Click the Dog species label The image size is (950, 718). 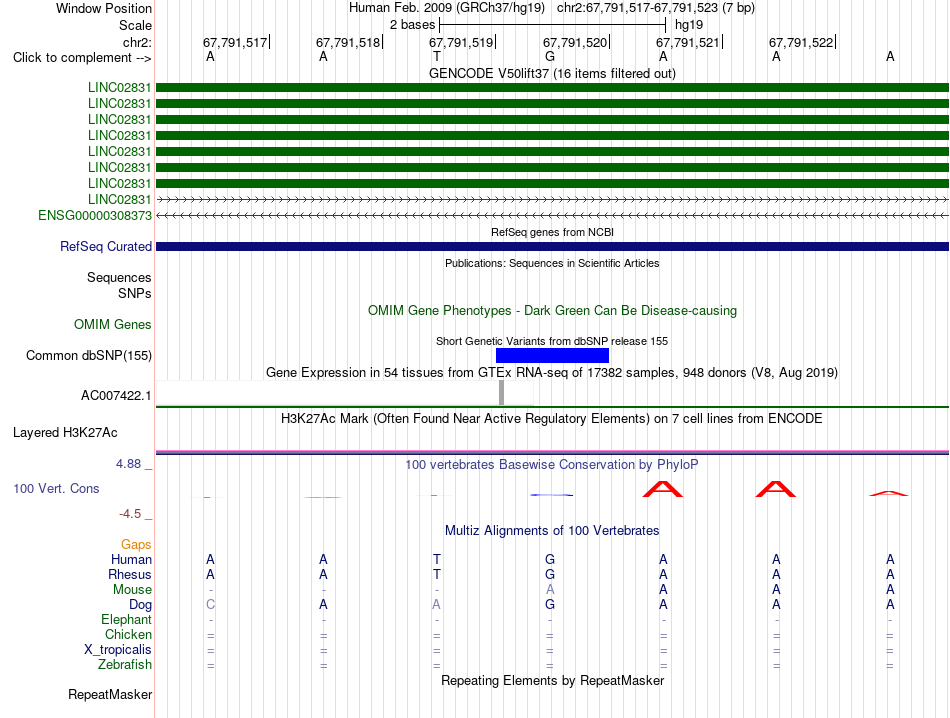(x=140, y=605)
